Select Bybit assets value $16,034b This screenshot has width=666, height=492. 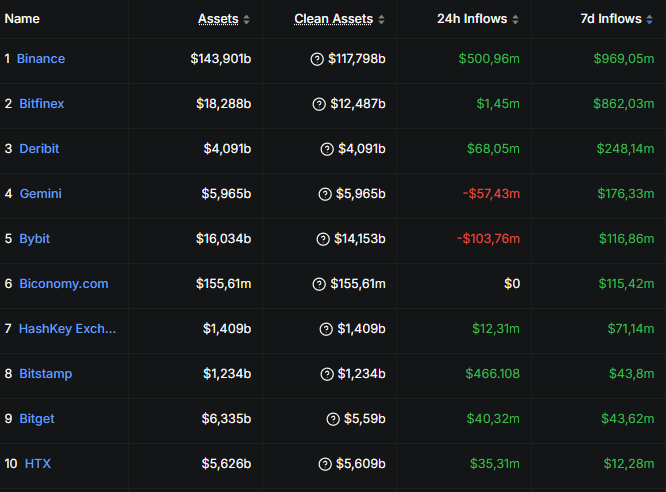point(223,239)
